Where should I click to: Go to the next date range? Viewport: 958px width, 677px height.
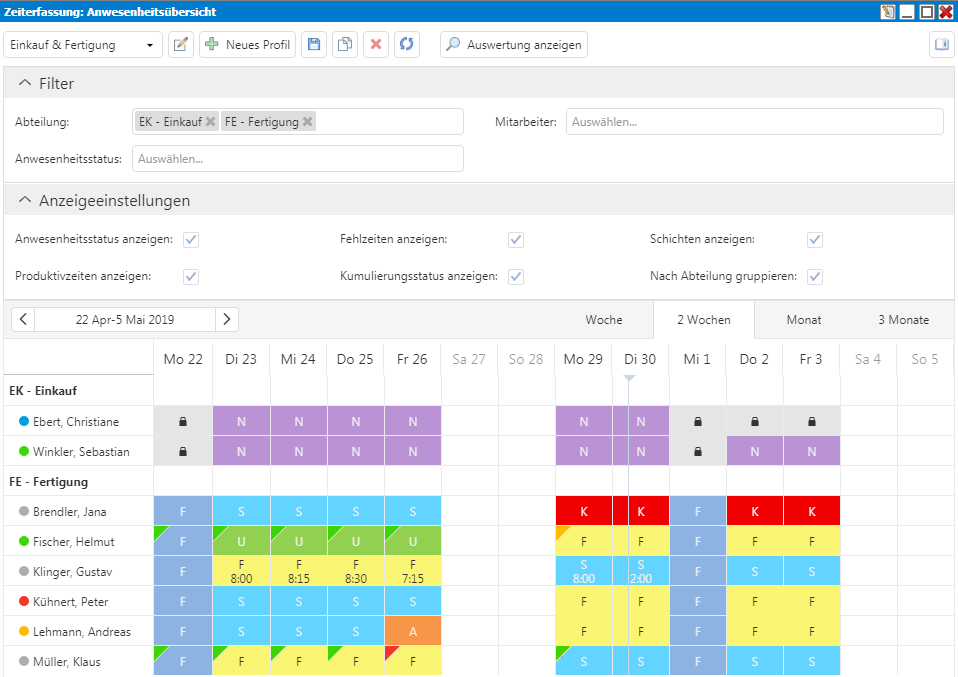[x=227, y=320]
